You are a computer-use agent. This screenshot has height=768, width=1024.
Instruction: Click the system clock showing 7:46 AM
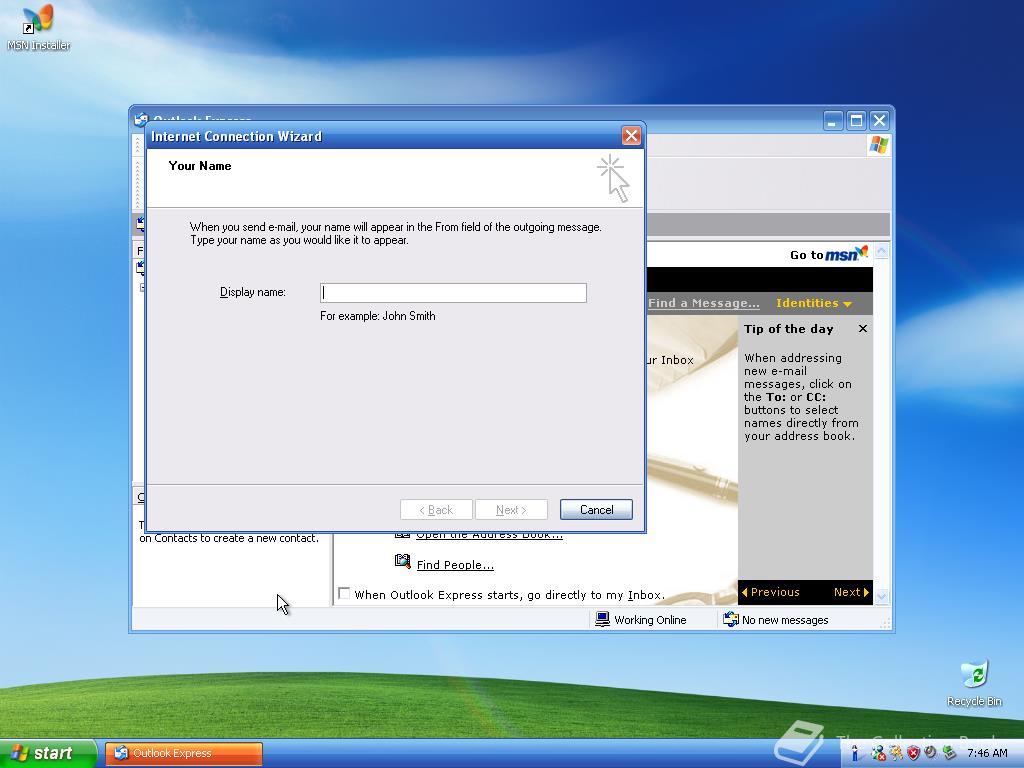tap(987, 753)
